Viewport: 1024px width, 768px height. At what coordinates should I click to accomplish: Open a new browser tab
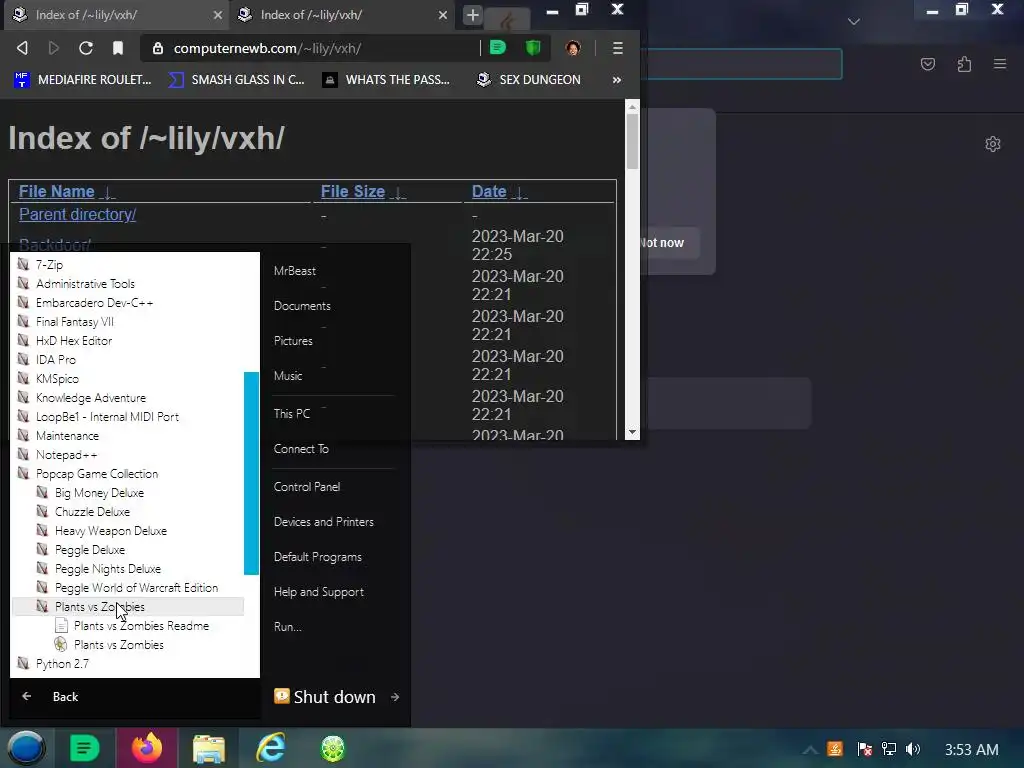click(472, 15)
